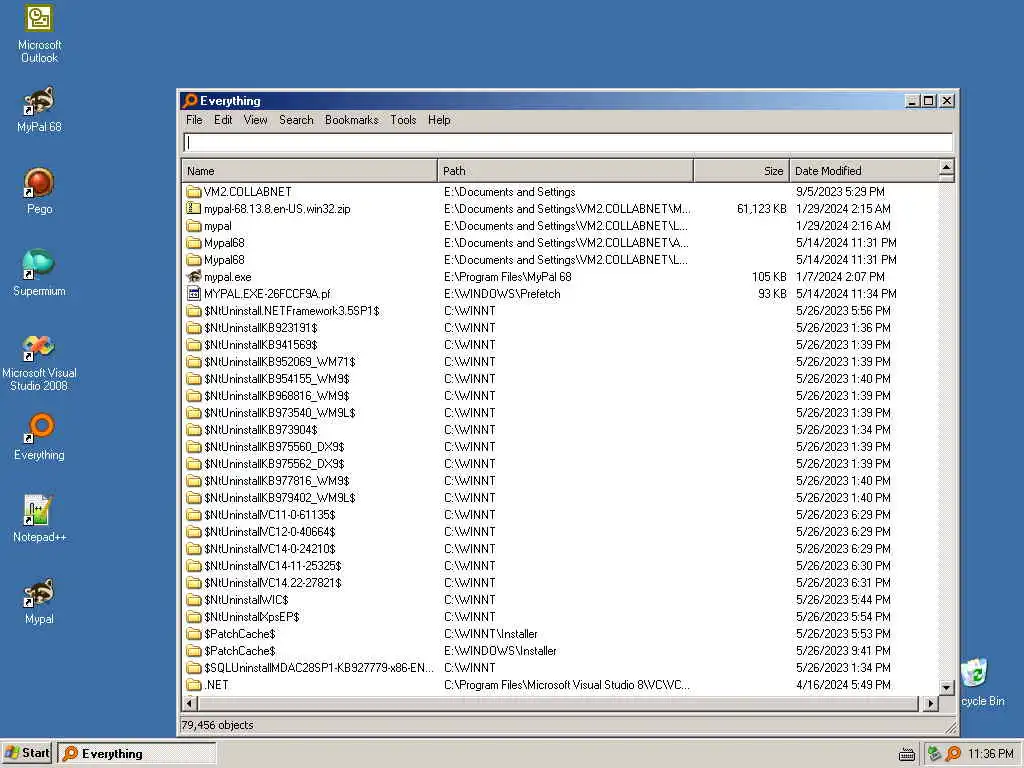Click the path E:\WINDOWS\Prefetch
The height and width of the screenshot is (768, 1024).
(502, 294)
